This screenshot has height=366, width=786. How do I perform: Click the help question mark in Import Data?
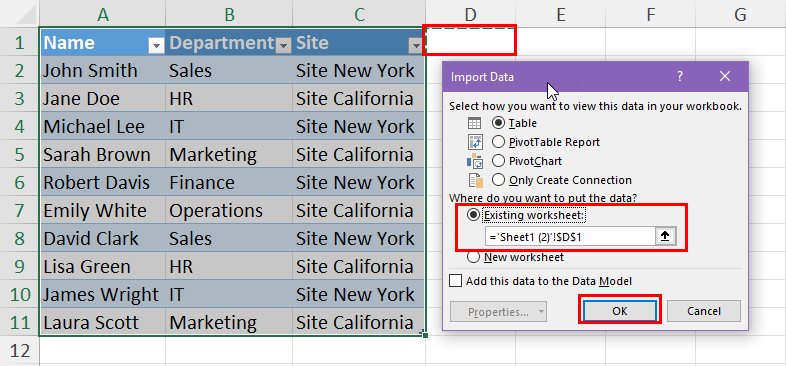[680, 77]
